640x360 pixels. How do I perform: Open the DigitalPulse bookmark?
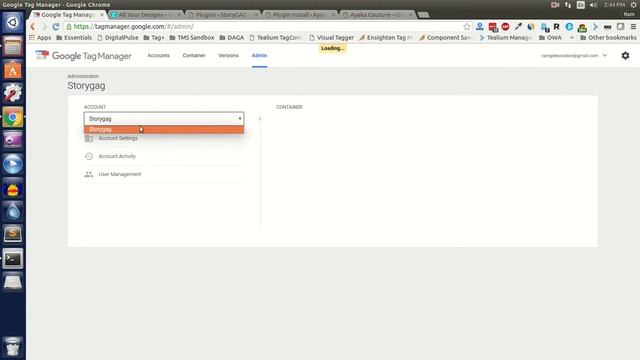pyautogui.click(x=118, y=38)
